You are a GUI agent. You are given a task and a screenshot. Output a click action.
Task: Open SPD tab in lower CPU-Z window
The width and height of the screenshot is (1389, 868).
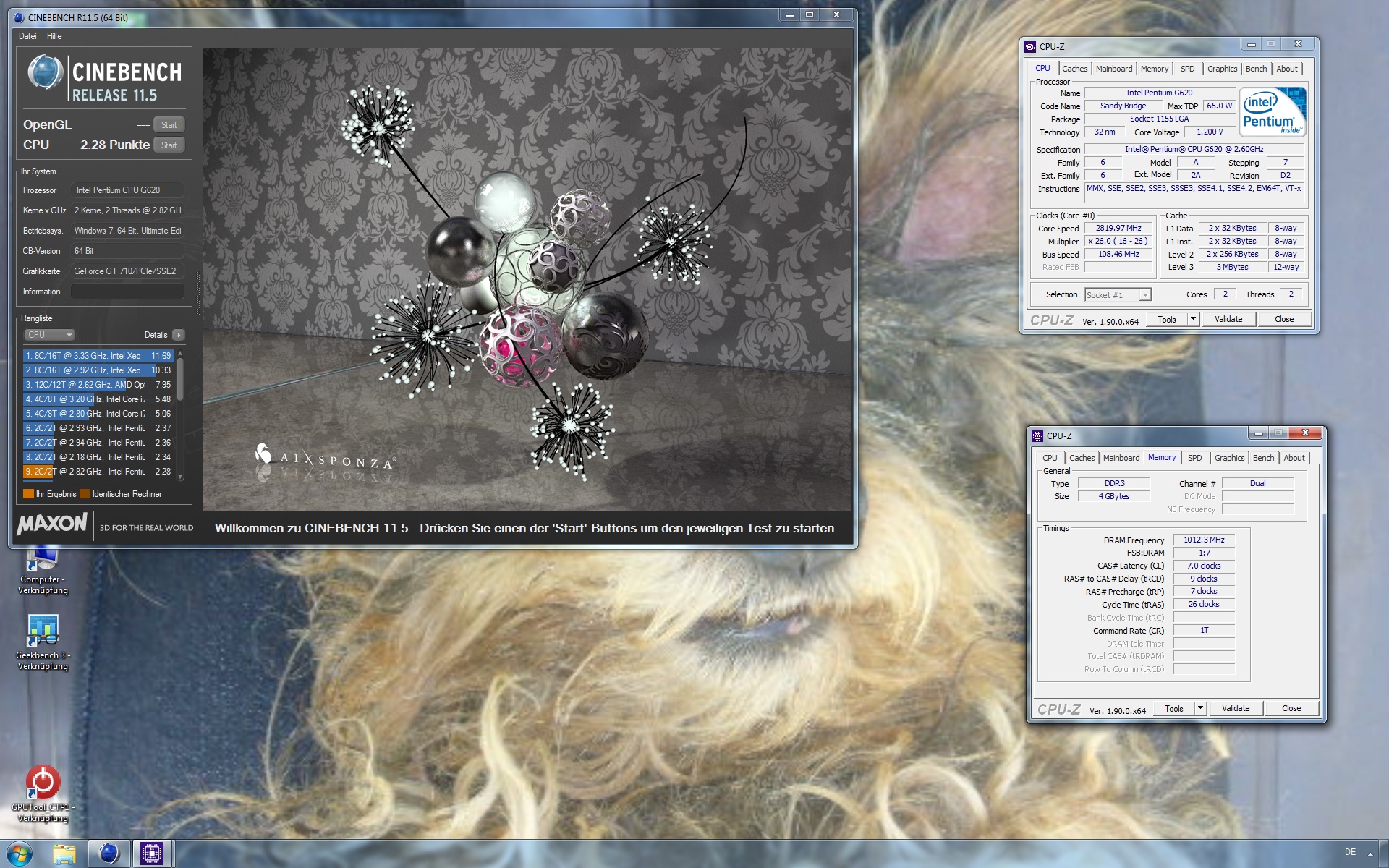point(1195,458)
